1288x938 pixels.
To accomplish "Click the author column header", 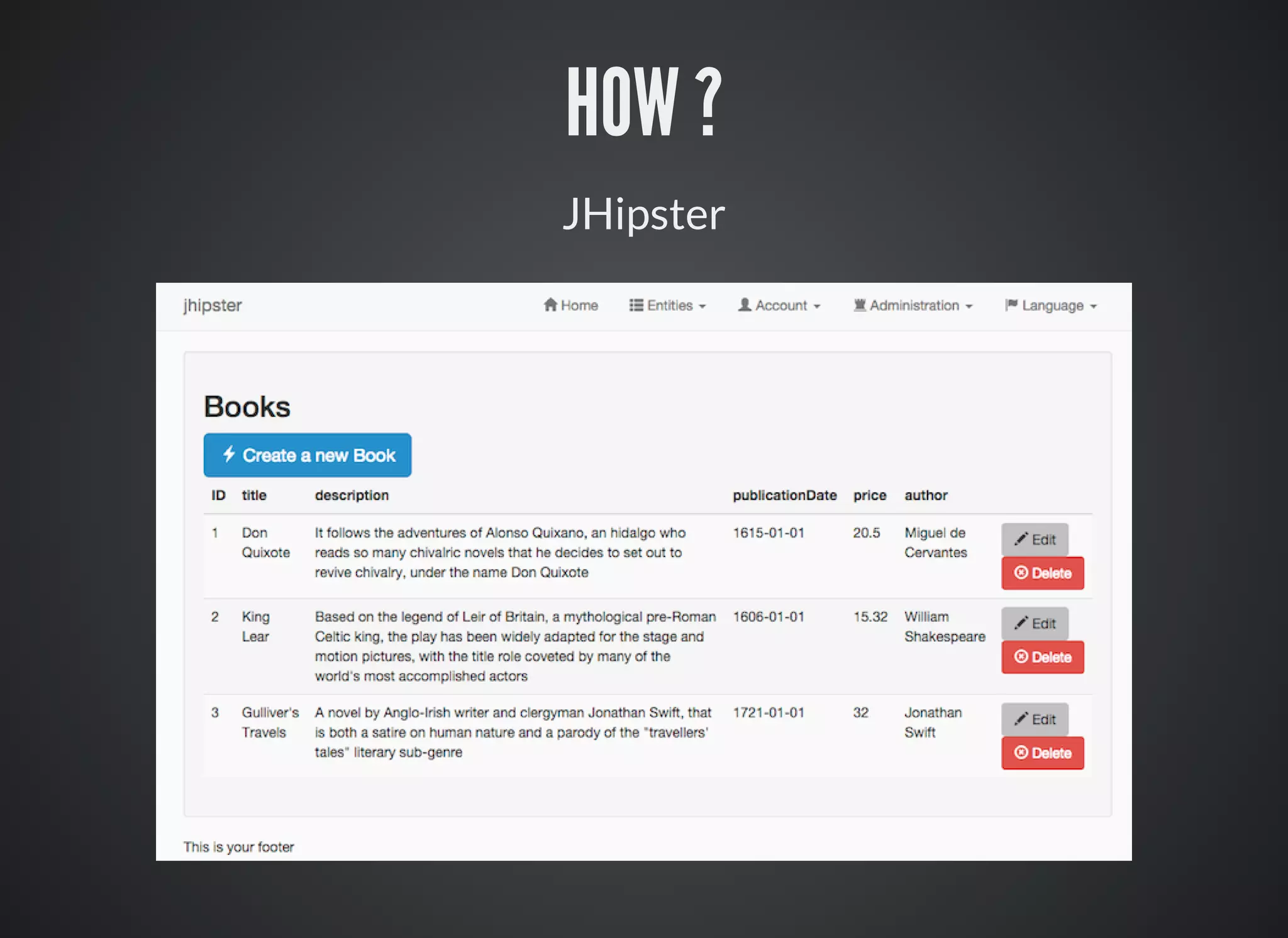I will 926,495.
